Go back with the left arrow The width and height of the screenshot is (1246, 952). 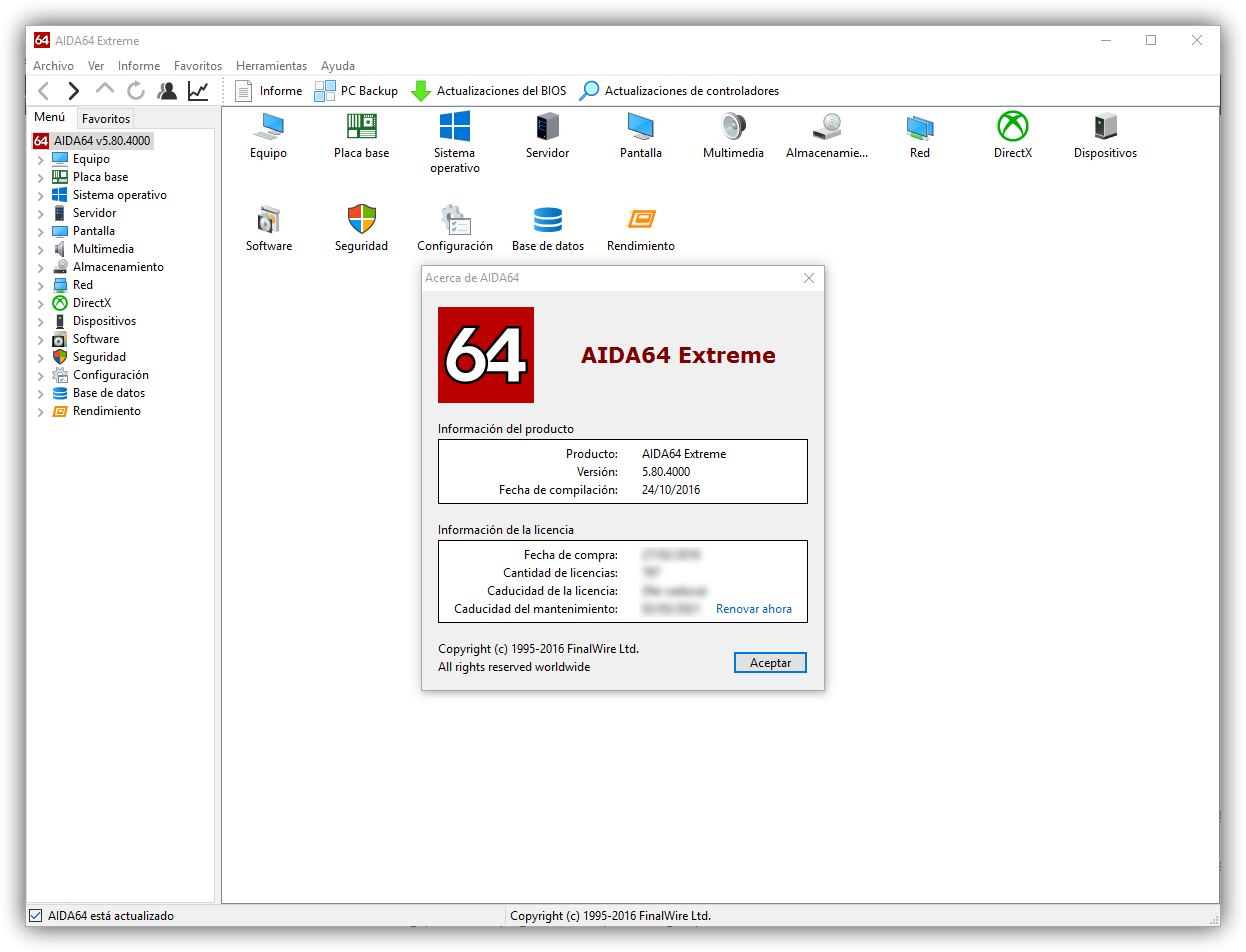click(x=43, y=91)
